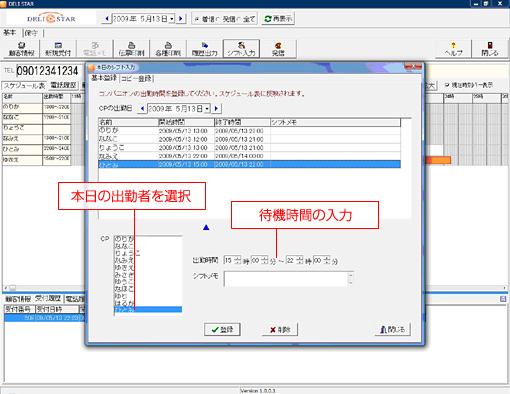Click the 履歴出力 history export toolbar icon
This screenshot has height=394, width=510.
(x=205, y=49)
